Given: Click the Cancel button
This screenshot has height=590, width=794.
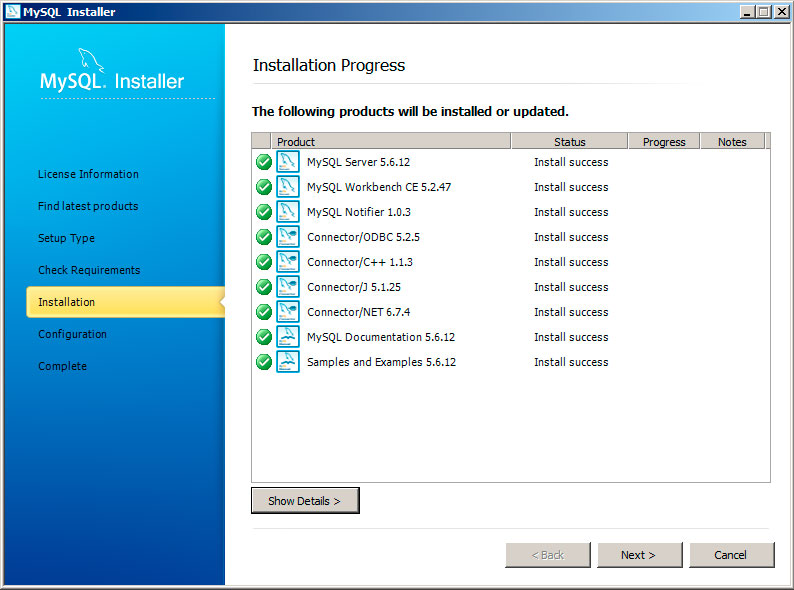Looking at the screenshot, I should click(x=732, y=555).
